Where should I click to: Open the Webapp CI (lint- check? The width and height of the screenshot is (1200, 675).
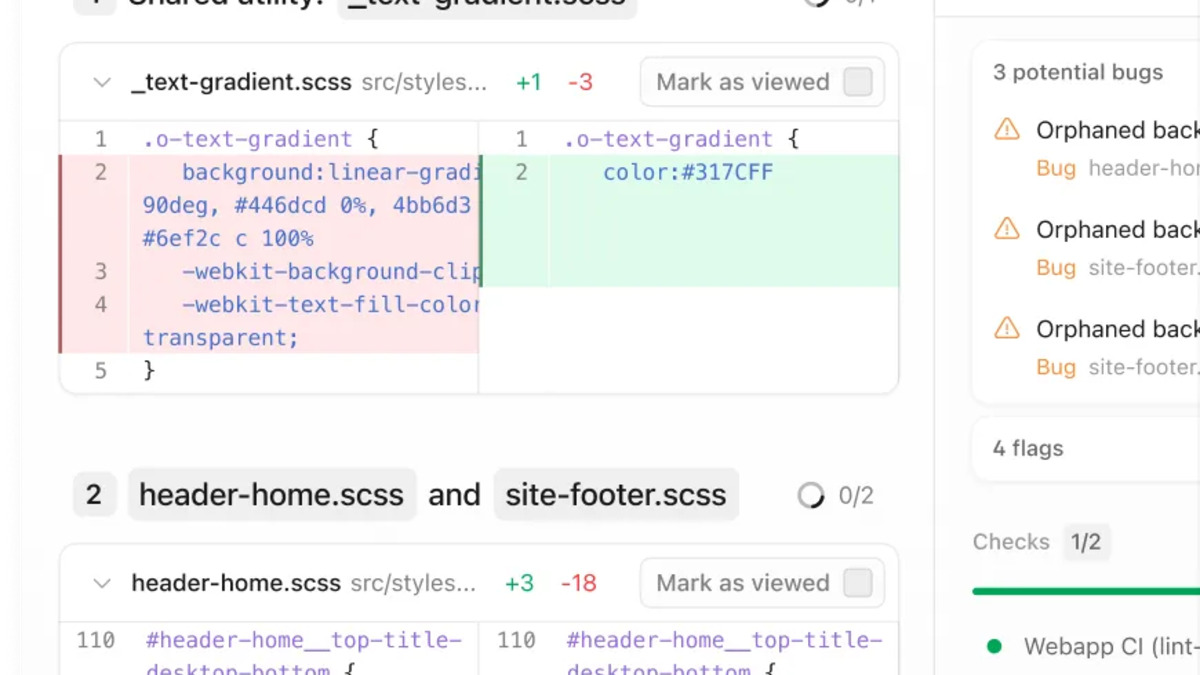1111,647
